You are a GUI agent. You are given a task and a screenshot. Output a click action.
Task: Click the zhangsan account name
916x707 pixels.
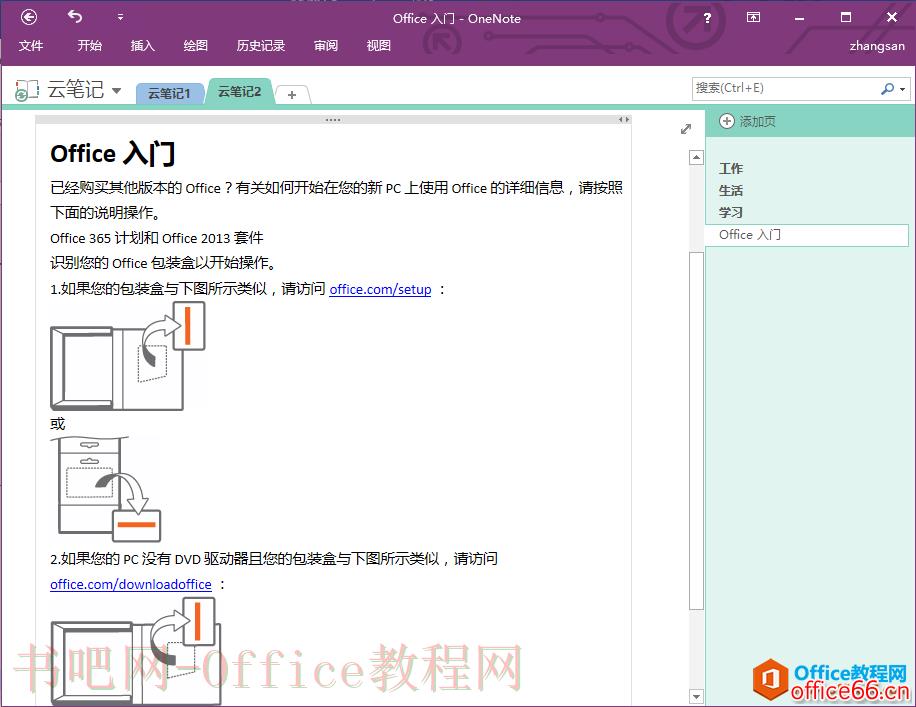coord(877,46)
